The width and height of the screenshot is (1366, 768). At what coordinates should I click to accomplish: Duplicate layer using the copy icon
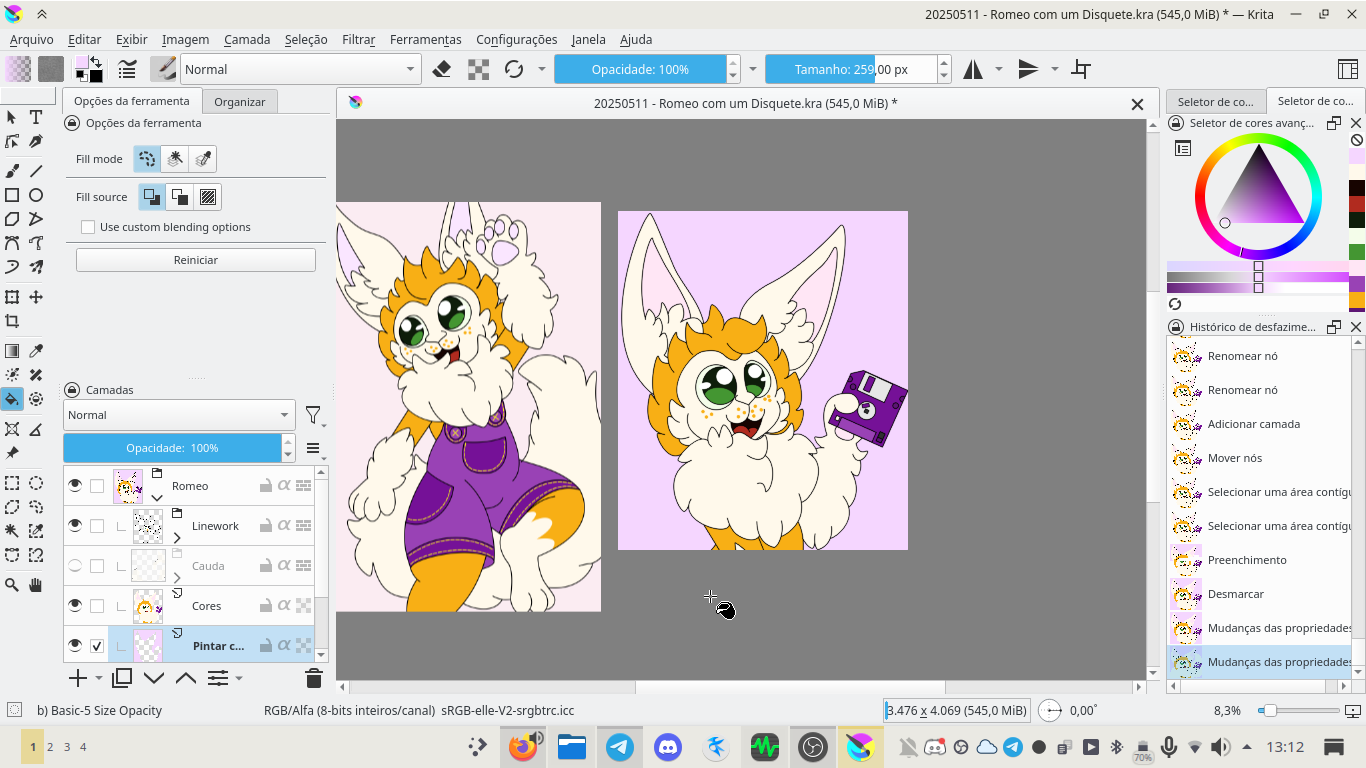click(122, 678)
